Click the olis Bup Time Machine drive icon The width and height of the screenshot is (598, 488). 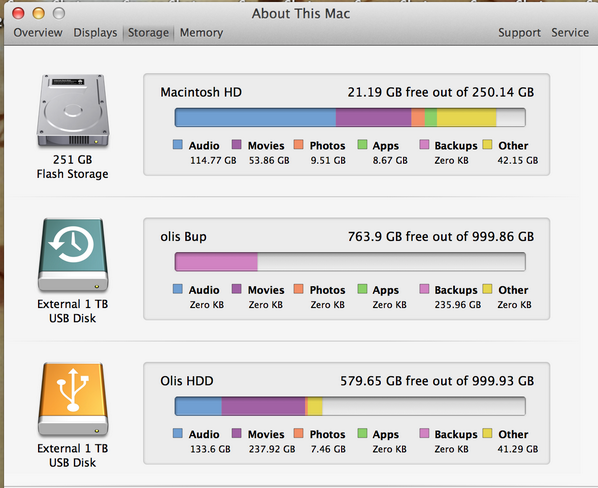(73, 255)
